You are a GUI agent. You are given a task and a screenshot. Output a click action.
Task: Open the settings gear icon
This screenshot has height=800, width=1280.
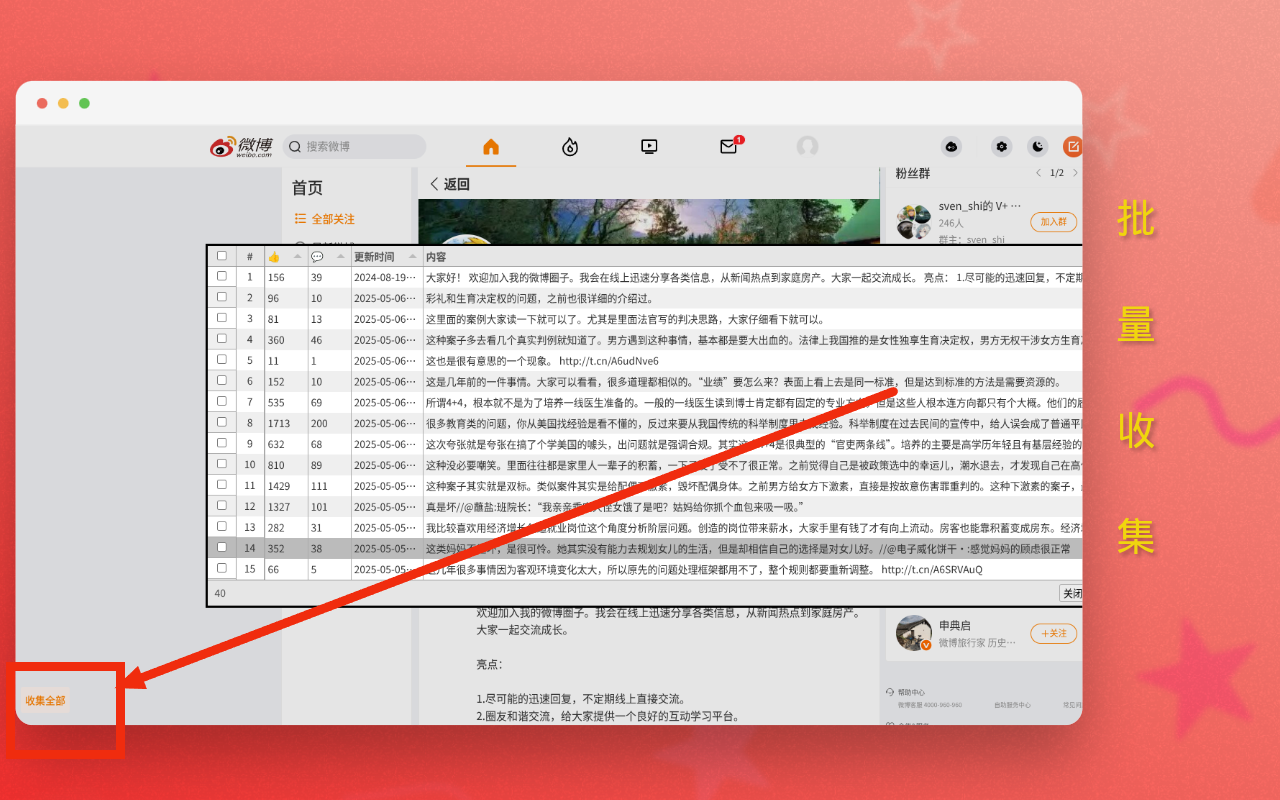pos(1001,147)
